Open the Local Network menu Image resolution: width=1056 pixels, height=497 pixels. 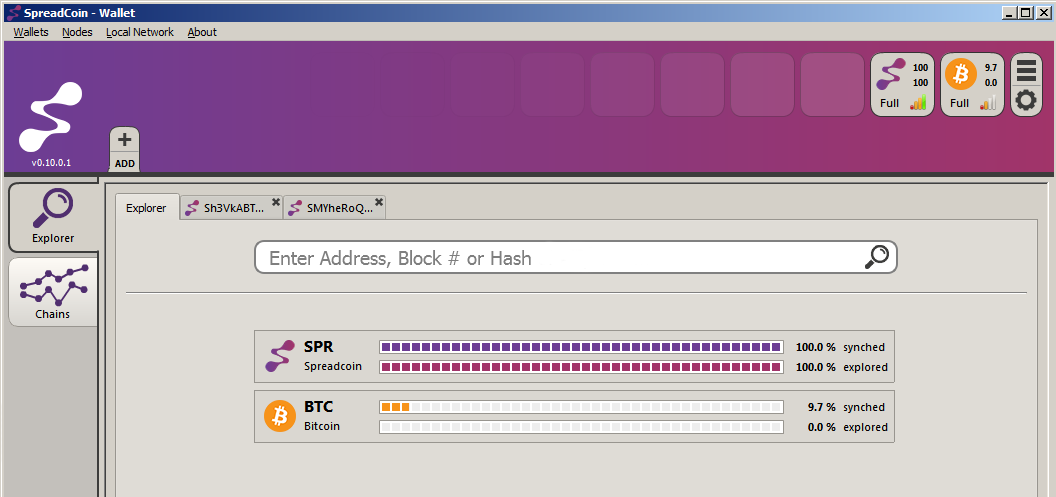coord(139,32)
